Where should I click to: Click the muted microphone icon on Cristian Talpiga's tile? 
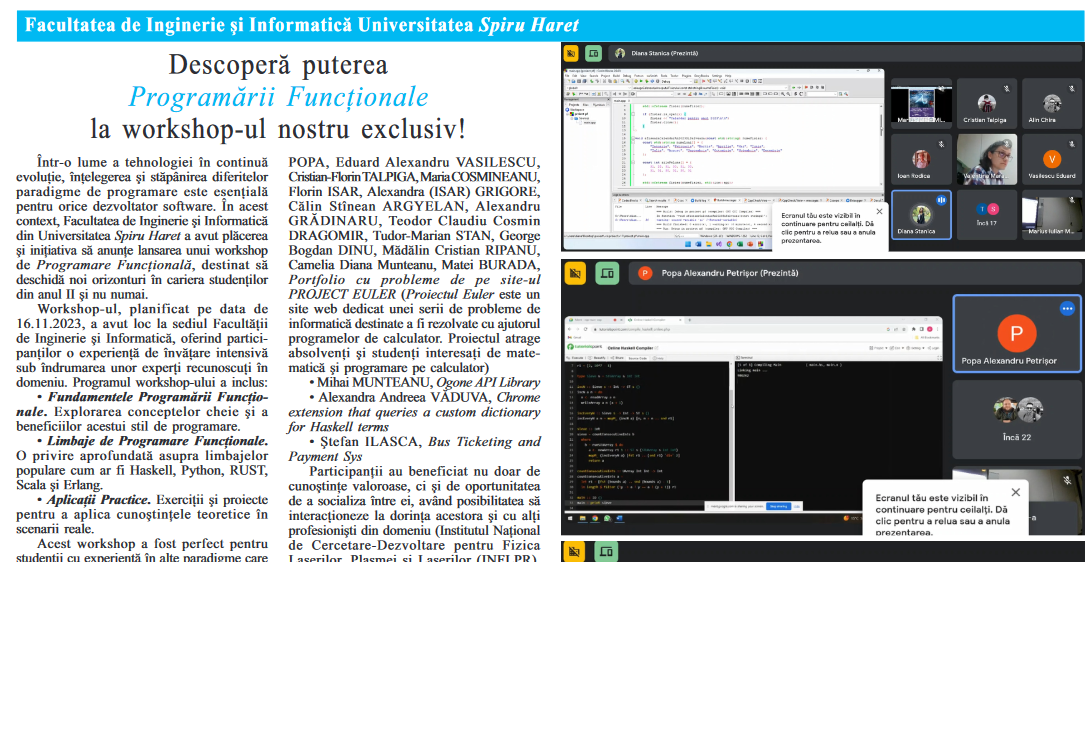pos(1006,88)
